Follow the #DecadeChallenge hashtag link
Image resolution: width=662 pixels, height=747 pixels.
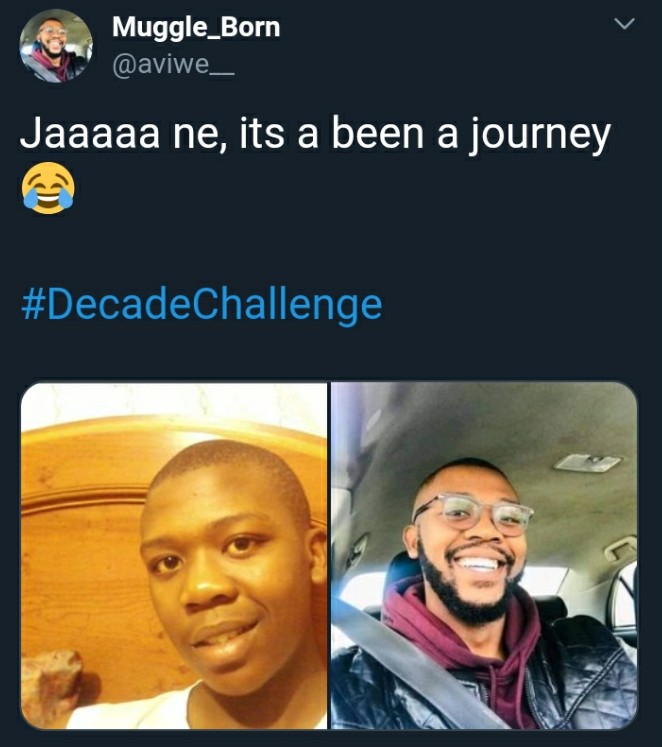pos(201,305)
